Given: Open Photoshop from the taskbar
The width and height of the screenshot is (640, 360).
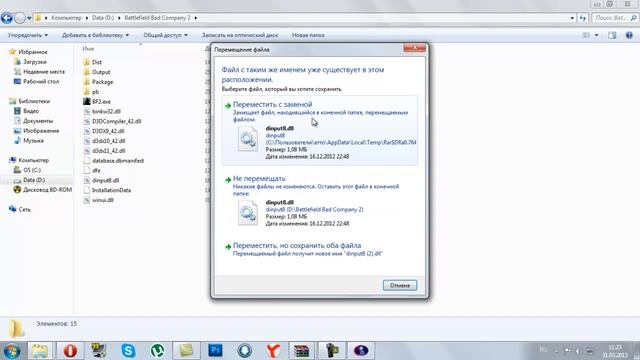Looking at the screenshot, I should click(215, 351).
